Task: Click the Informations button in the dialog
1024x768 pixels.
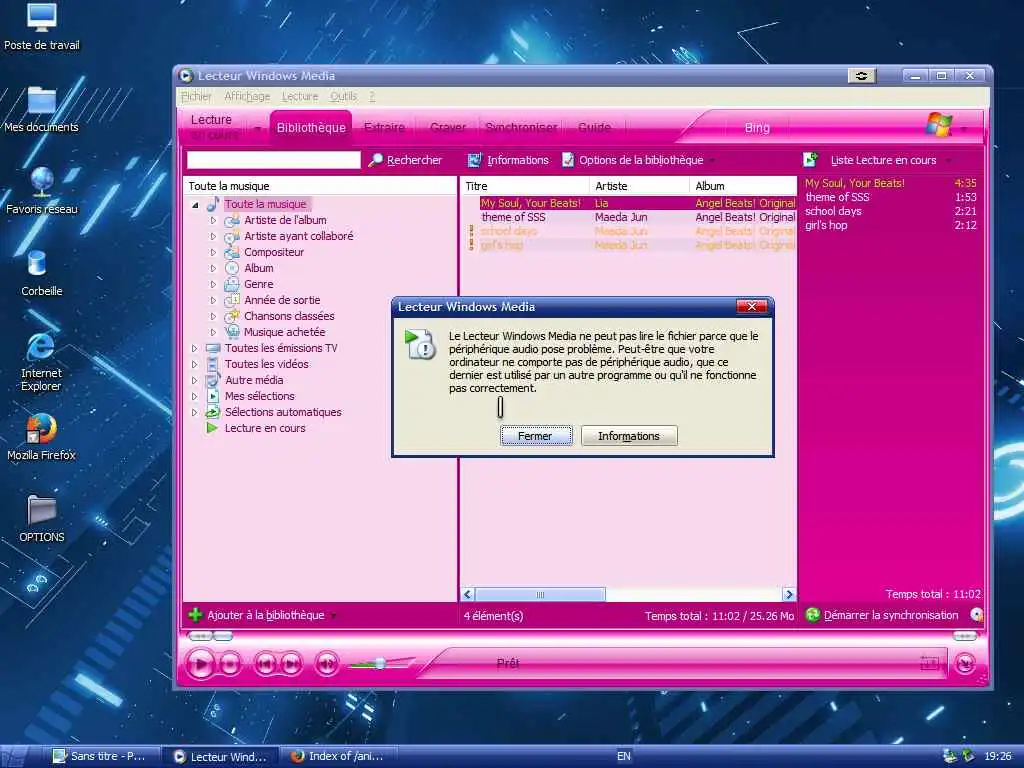Action: (x=629, y=436)
